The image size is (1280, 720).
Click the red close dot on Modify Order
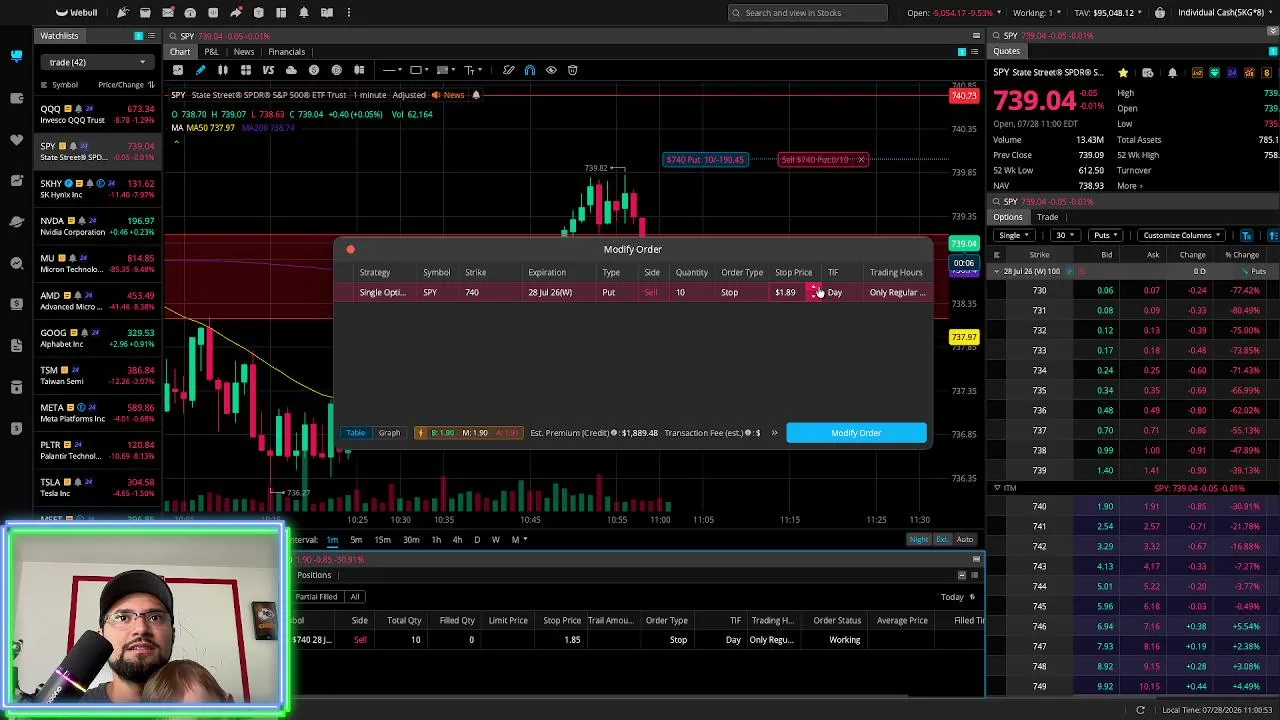[350, 249]
